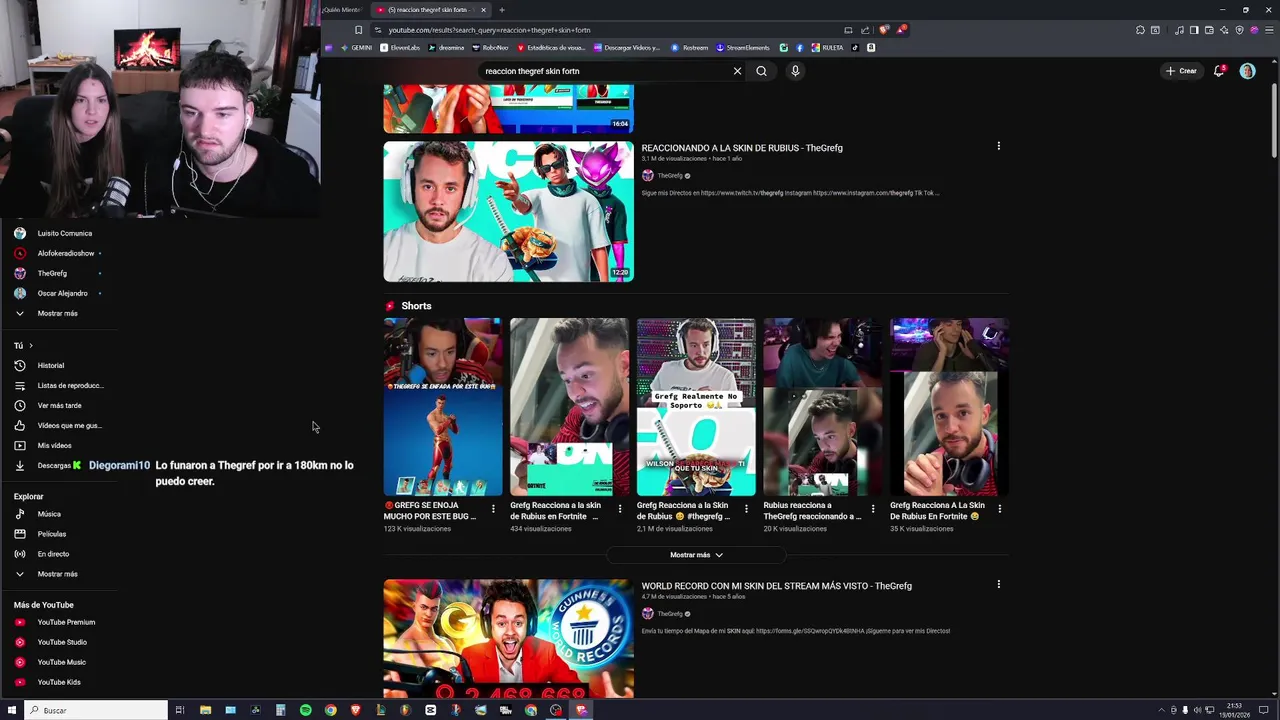The height and width of the screenshot is (720, 1280).
Task: Open the REACCIONANDO A LA SKIN DE RUBIUS thumbnail
Action: coord(508,211)
